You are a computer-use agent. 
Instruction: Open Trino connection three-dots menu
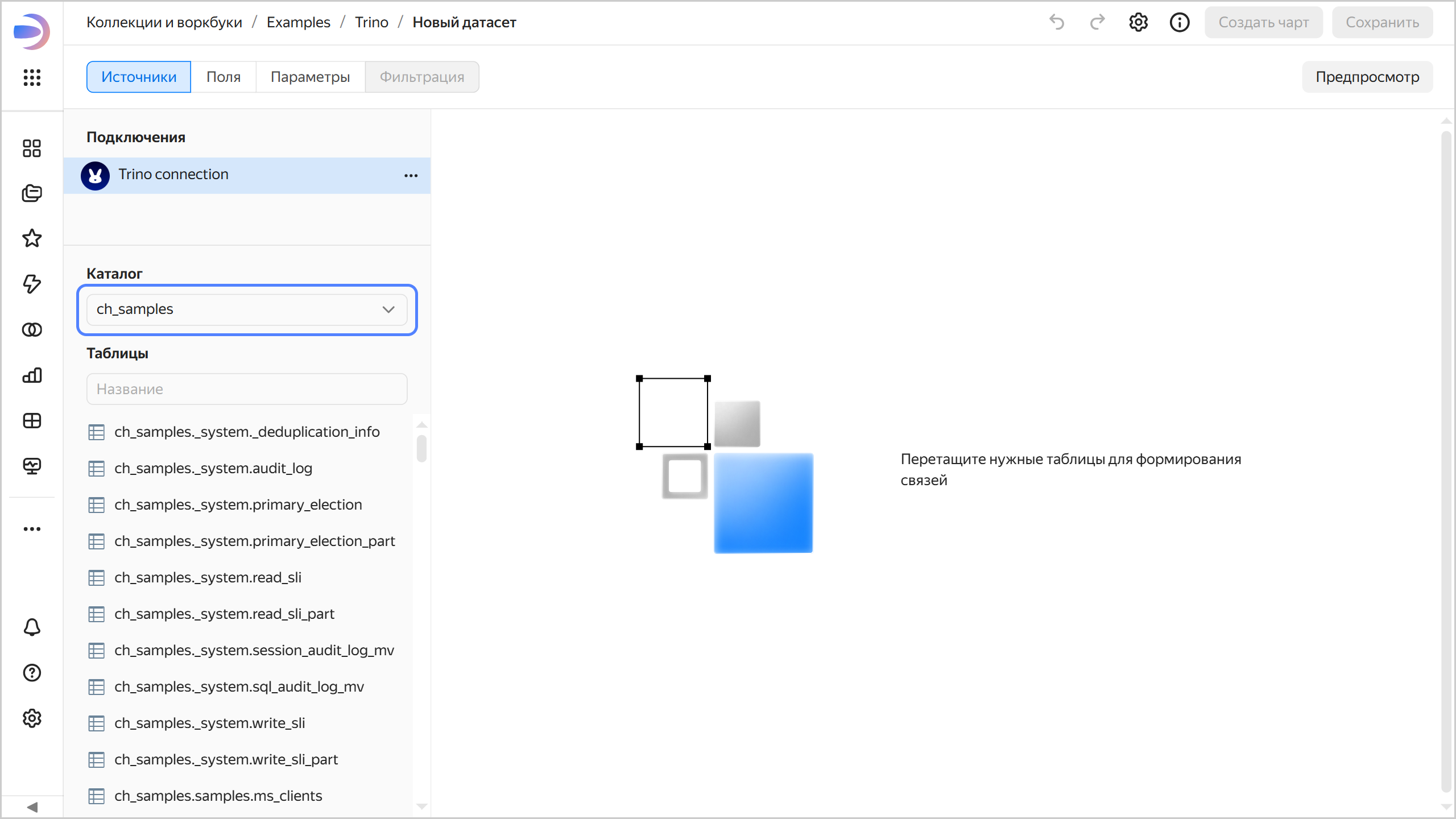pyautogui.click(x=411, y=176)
